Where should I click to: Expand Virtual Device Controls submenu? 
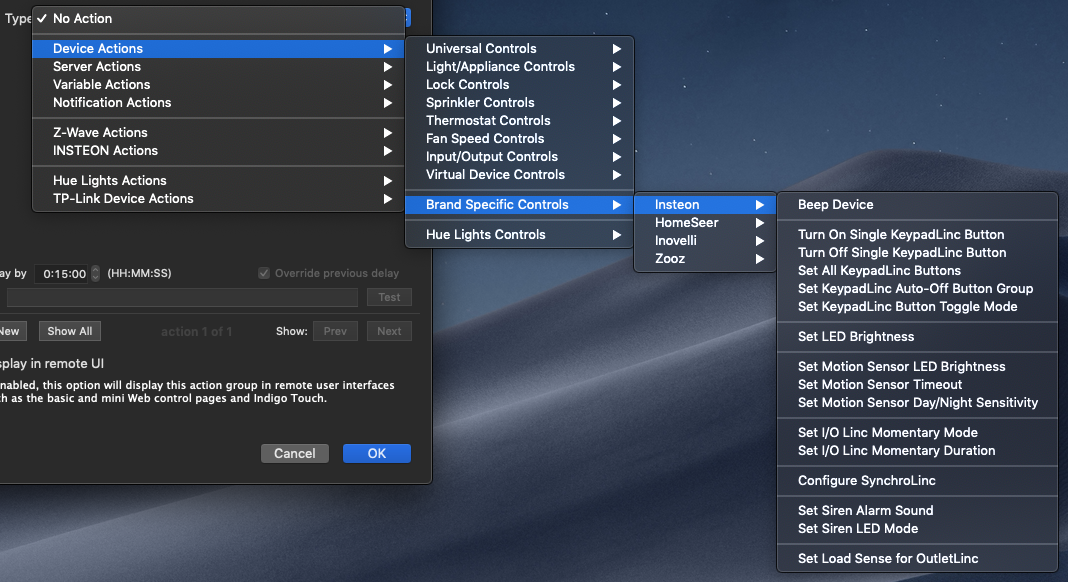520,174
